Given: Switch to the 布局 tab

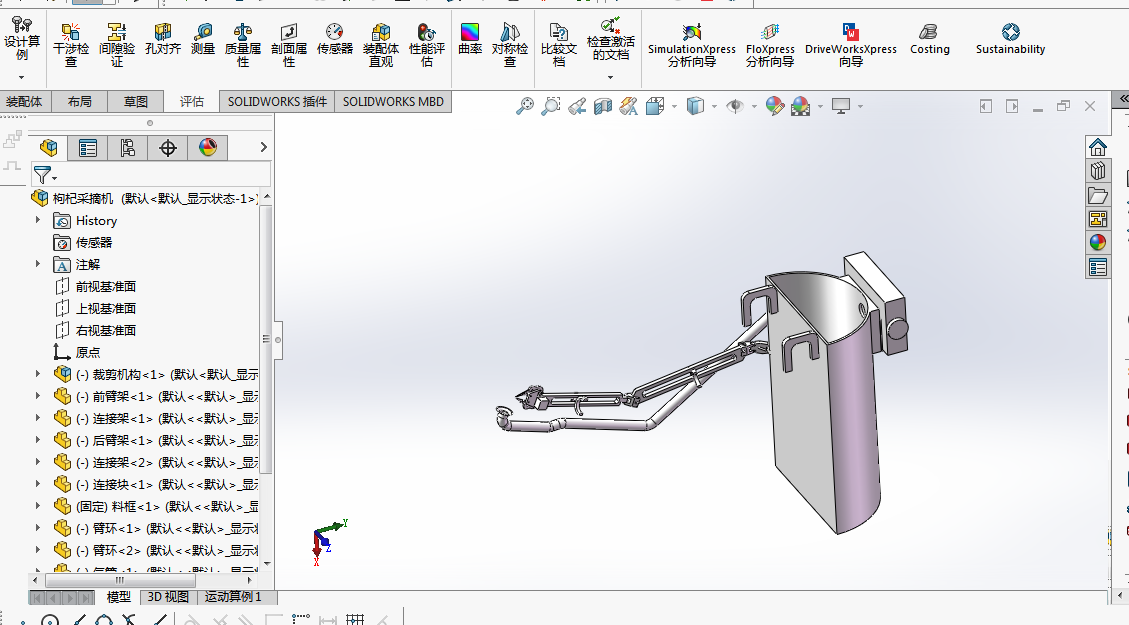Looking at the screenshot, I should click(x=80, y=102).
